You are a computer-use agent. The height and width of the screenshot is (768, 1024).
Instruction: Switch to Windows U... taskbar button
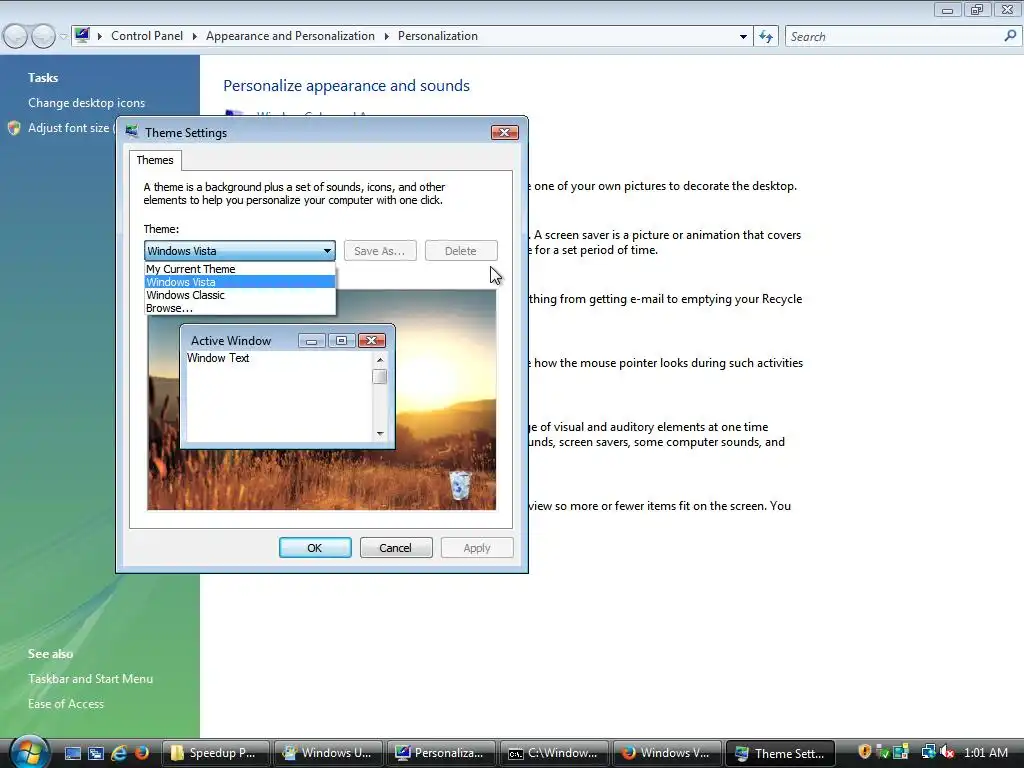point(328,753)
